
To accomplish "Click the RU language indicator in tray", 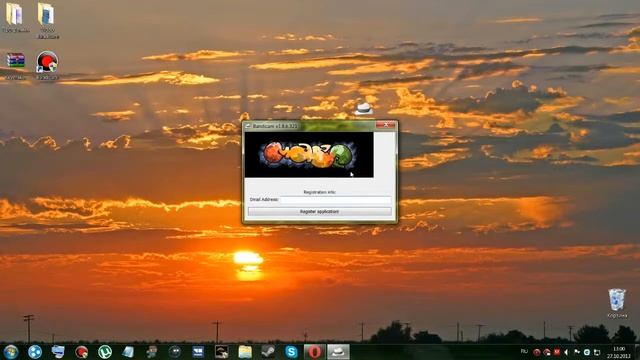I will 524,351.
